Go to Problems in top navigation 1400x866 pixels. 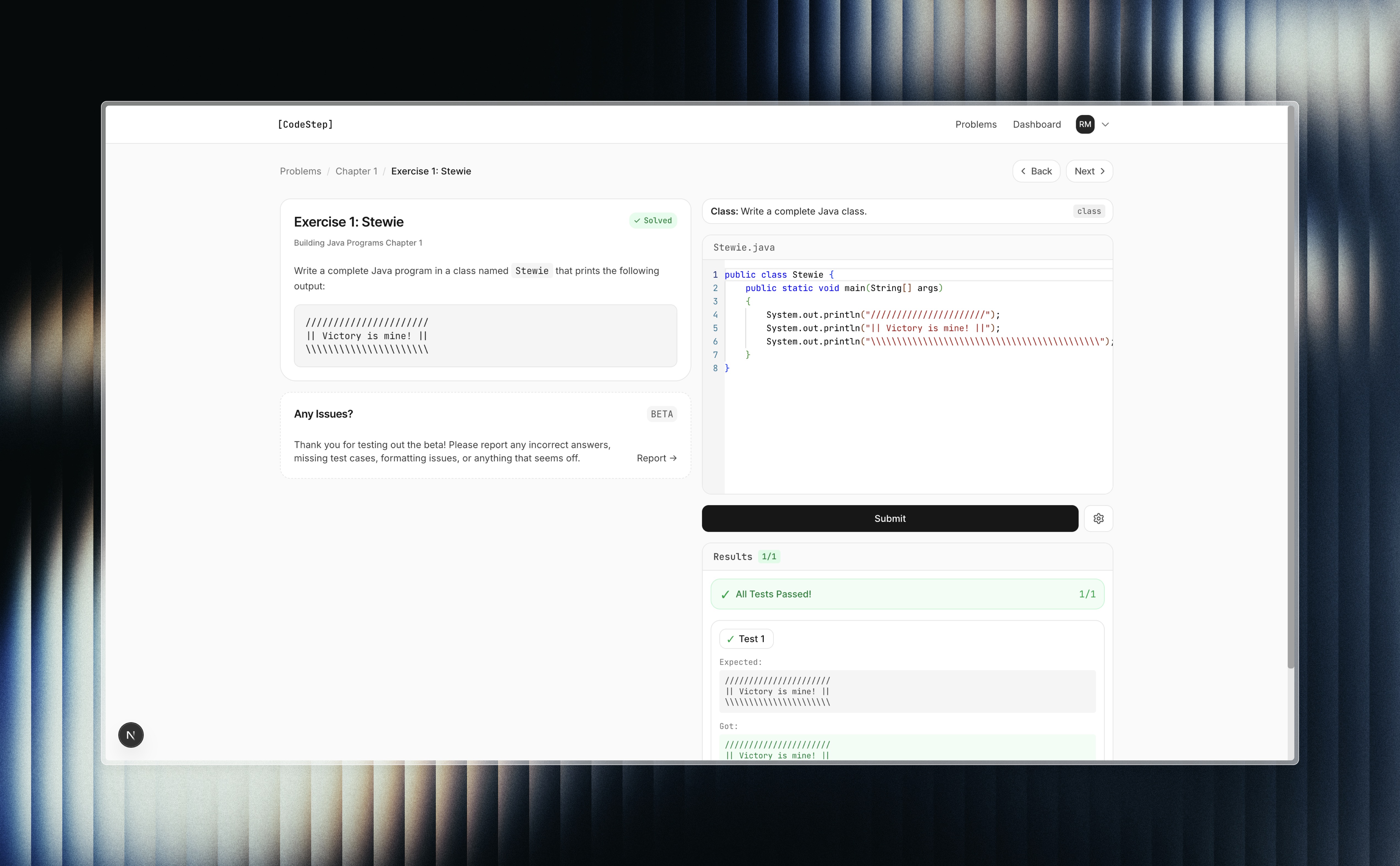(x=975, y=124)
